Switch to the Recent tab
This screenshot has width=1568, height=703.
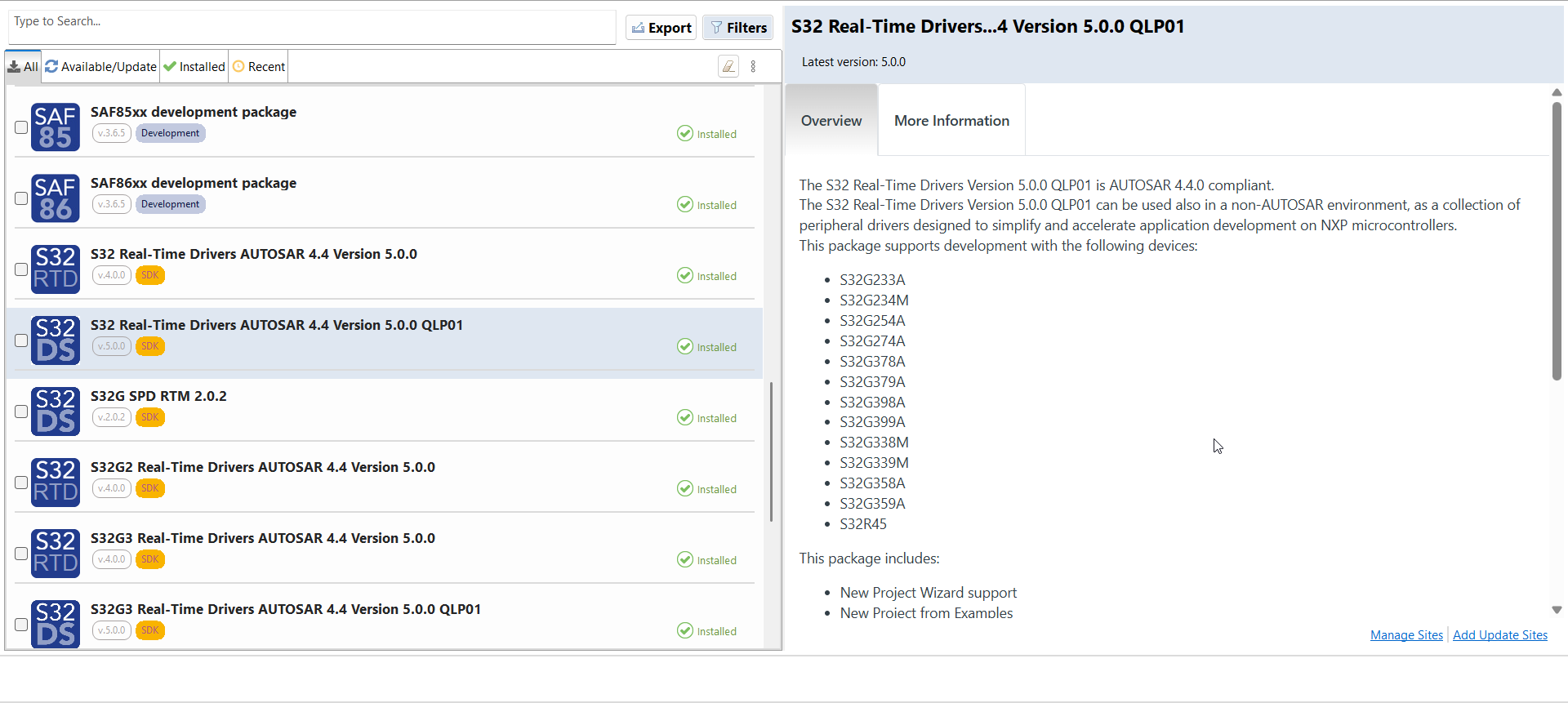tap(259, 67)
